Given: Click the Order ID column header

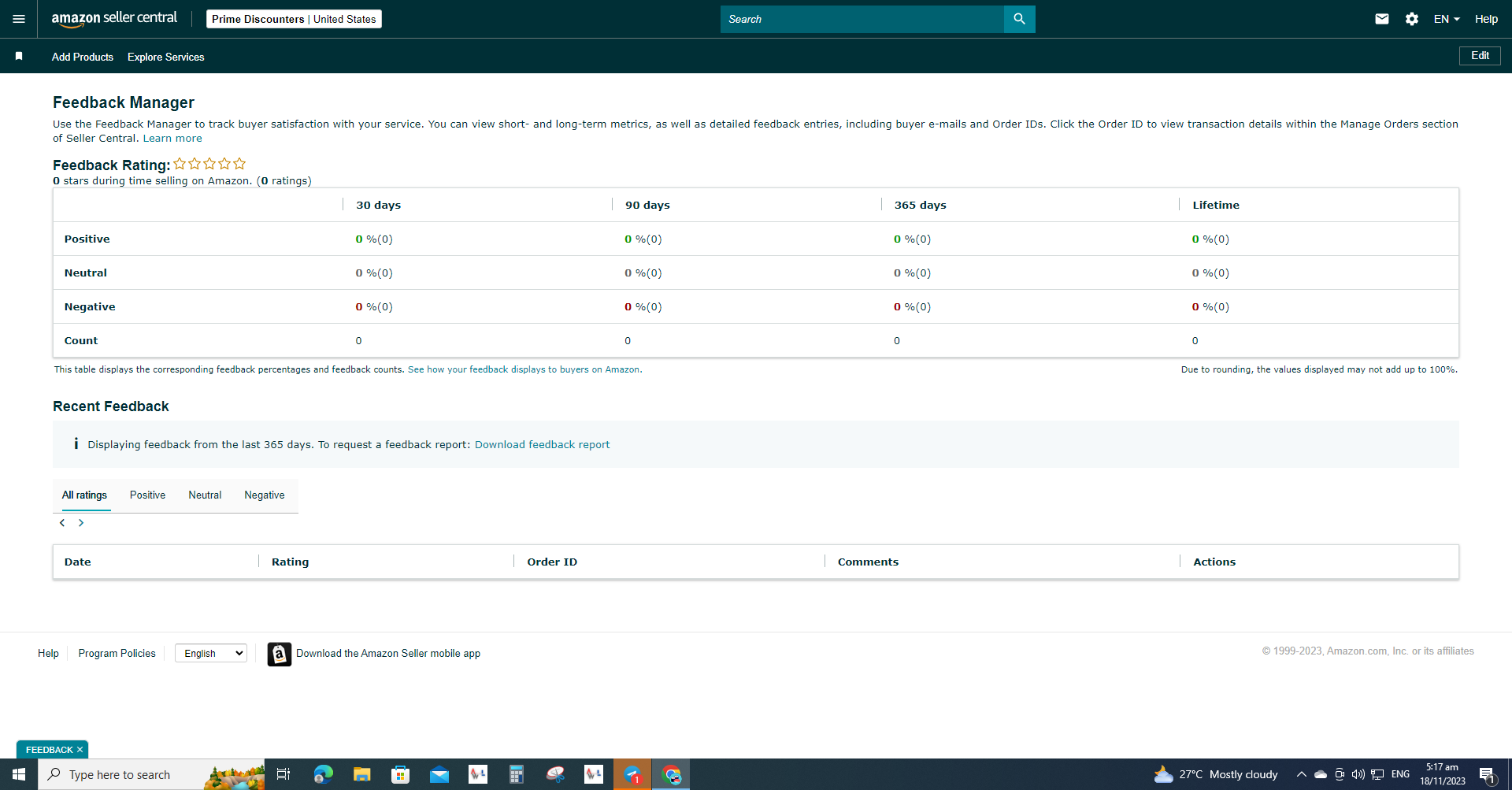Looking at the screenshot, I should point(552,562).
